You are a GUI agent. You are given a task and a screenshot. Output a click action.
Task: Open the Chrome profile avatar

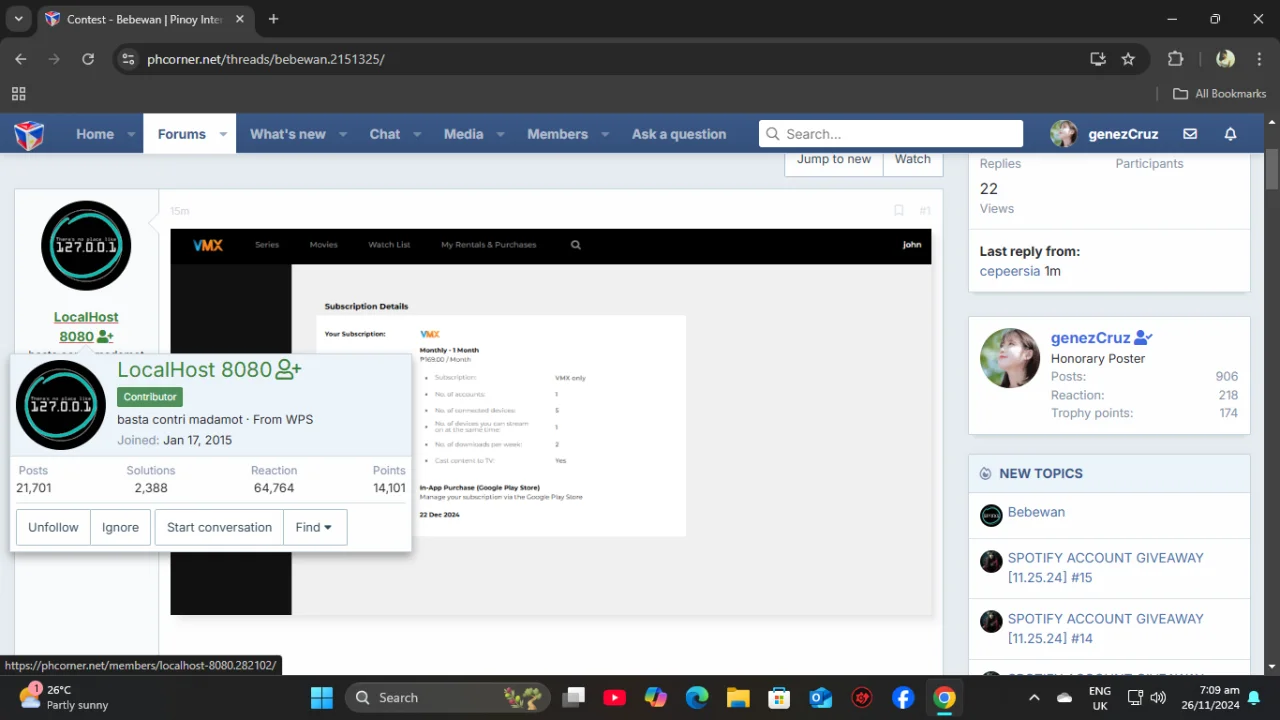[x=1225, y=59]
